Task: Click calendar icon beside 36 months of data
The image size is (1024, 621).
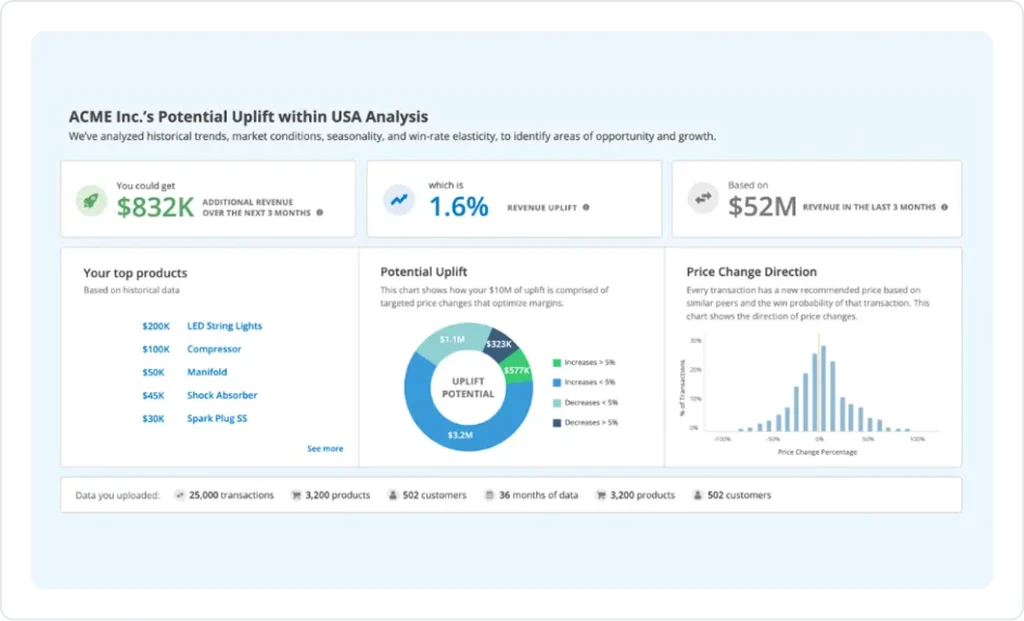Action: point(490,495)
